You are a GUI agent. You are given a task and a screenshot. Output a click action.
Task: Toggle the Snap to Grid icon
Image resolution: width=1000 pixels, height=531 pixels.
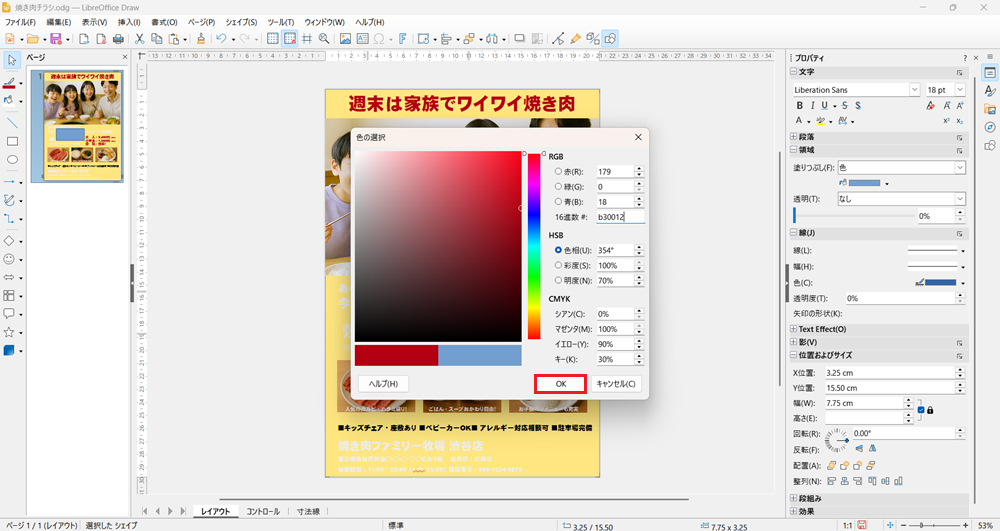(x=290, y=39)
